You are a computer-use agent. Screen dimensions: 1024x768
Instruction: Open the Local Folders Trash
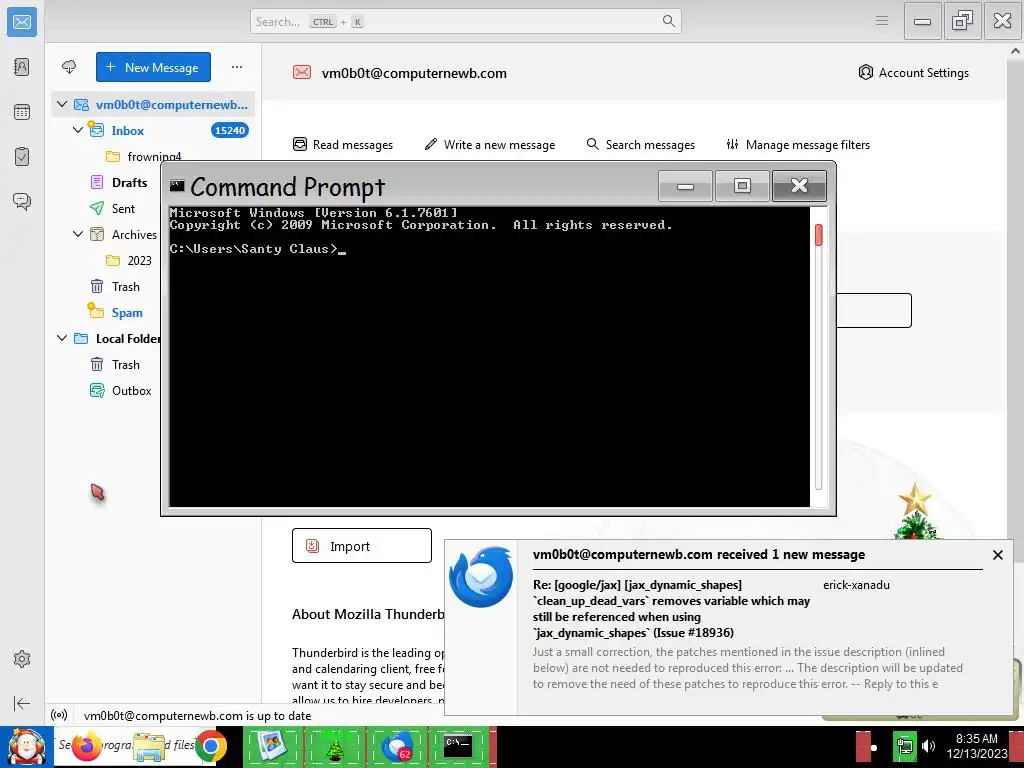[x=125, y=364]
